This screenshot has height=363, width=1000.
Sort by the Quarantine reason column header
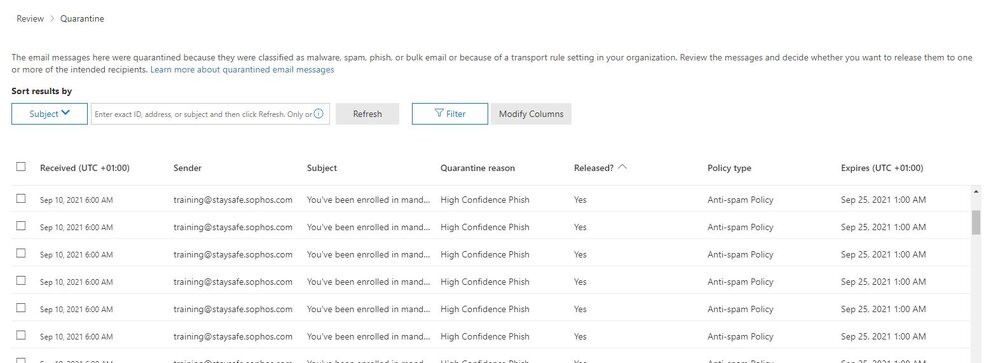[x=478, y=168]
